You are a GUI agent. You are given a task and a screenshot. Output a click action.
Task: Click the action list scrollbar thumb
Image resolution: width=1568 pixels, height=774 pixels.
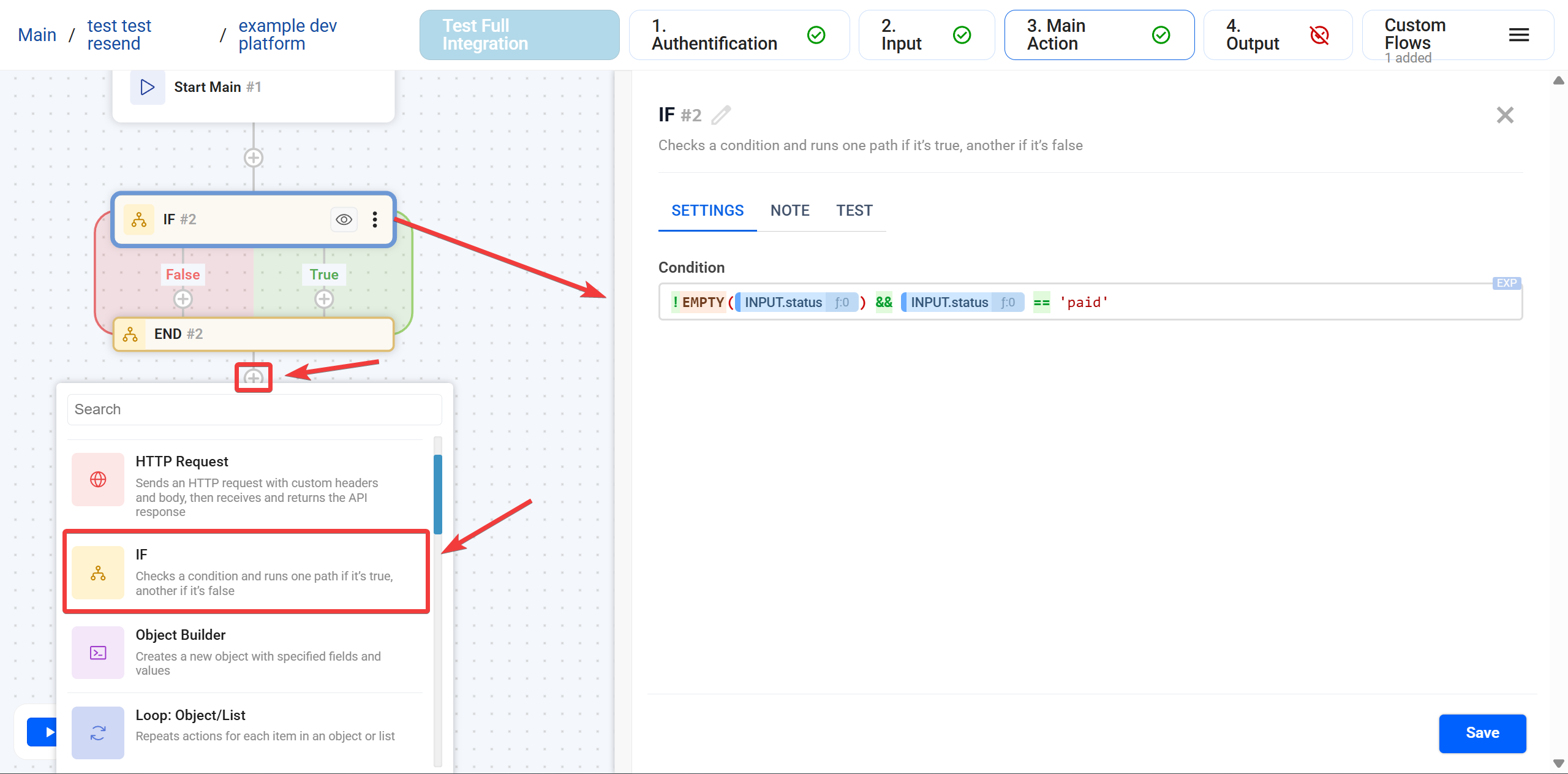coord(437,493)
